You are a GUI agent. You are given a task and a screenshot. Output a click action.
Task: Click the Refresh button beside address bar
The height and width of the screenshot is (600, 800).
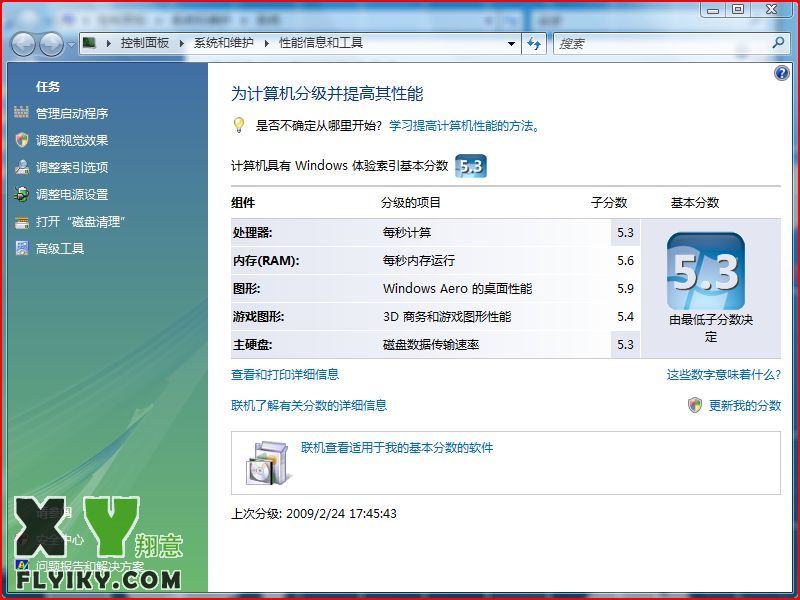click(534, 44)
